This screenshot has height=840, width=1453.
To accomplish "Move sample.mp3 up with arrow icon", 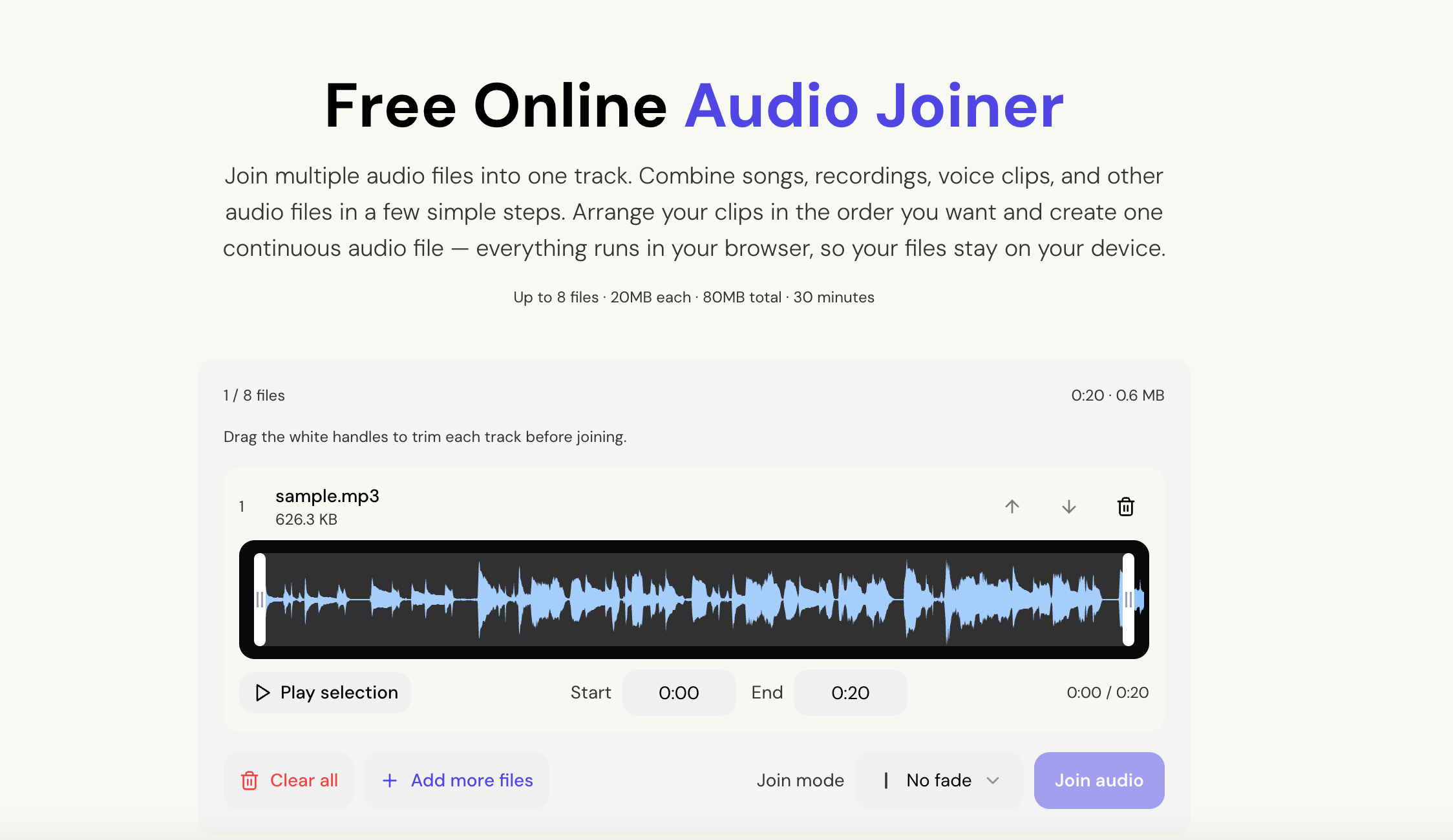I will (x=1012, y=507).
